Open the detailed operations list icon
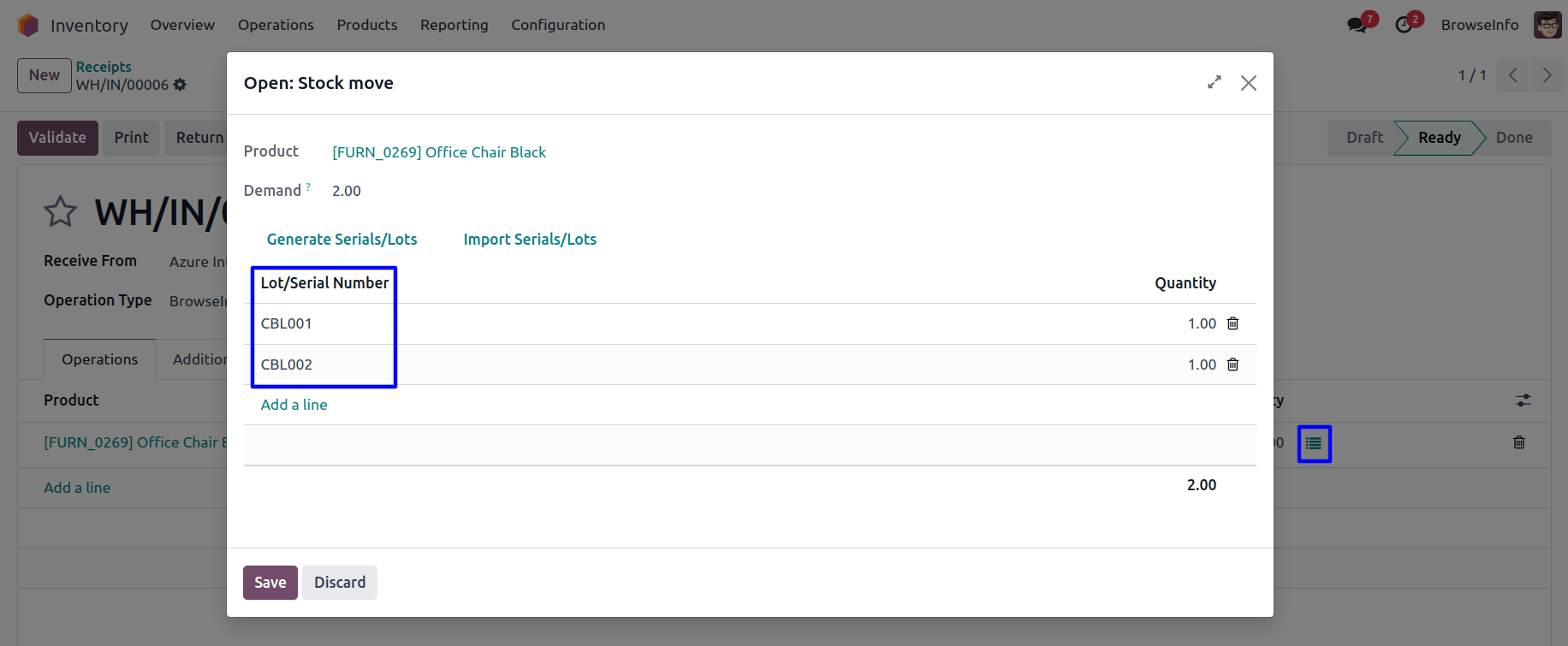The width and height of the screenshot is (1568, 646). 1314,444
